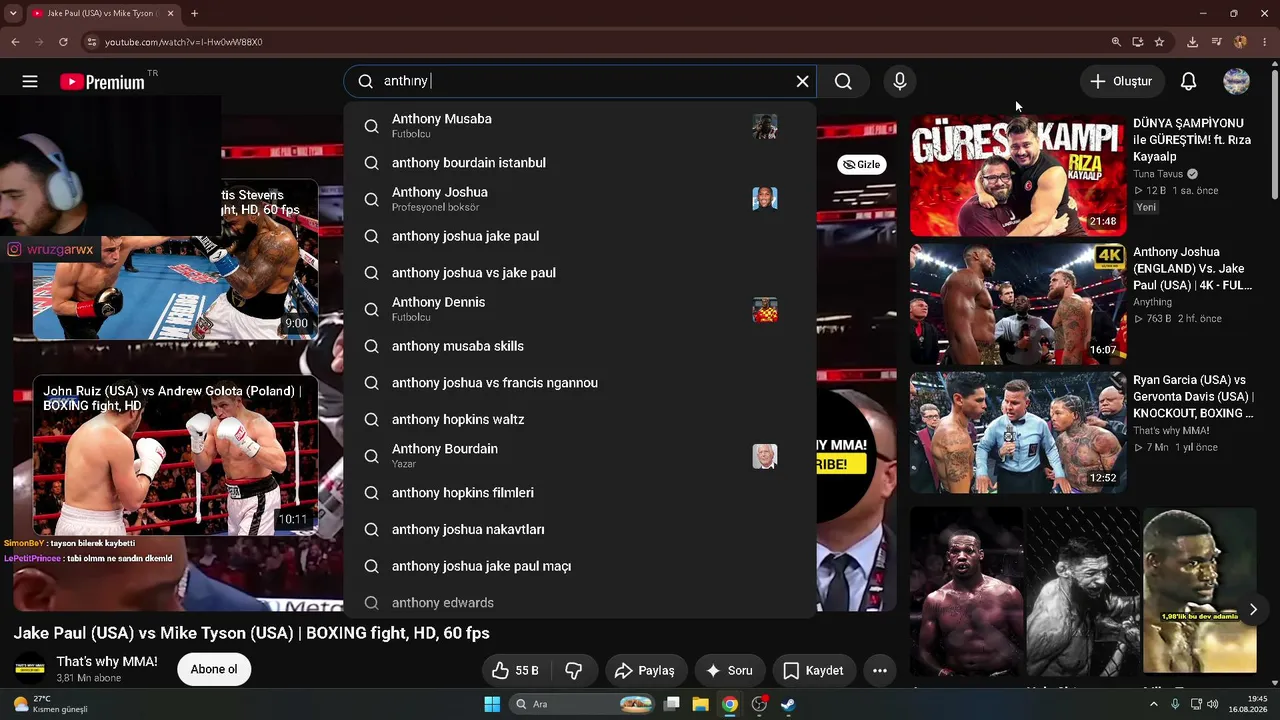Switch to the Jake Paul vs Mike Tyson tab
The height and width of the screenshot is (720, 1280).
pyautogui.click(x=101, y=14)
